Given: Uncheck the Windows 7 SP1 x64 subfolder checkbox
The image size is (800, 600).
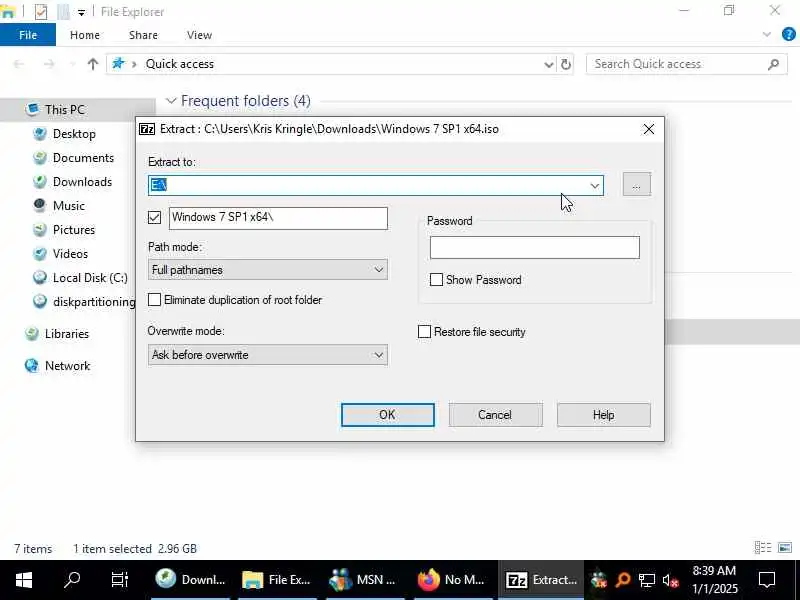Looking at the screenshot, I should click(x=155, y=218).
